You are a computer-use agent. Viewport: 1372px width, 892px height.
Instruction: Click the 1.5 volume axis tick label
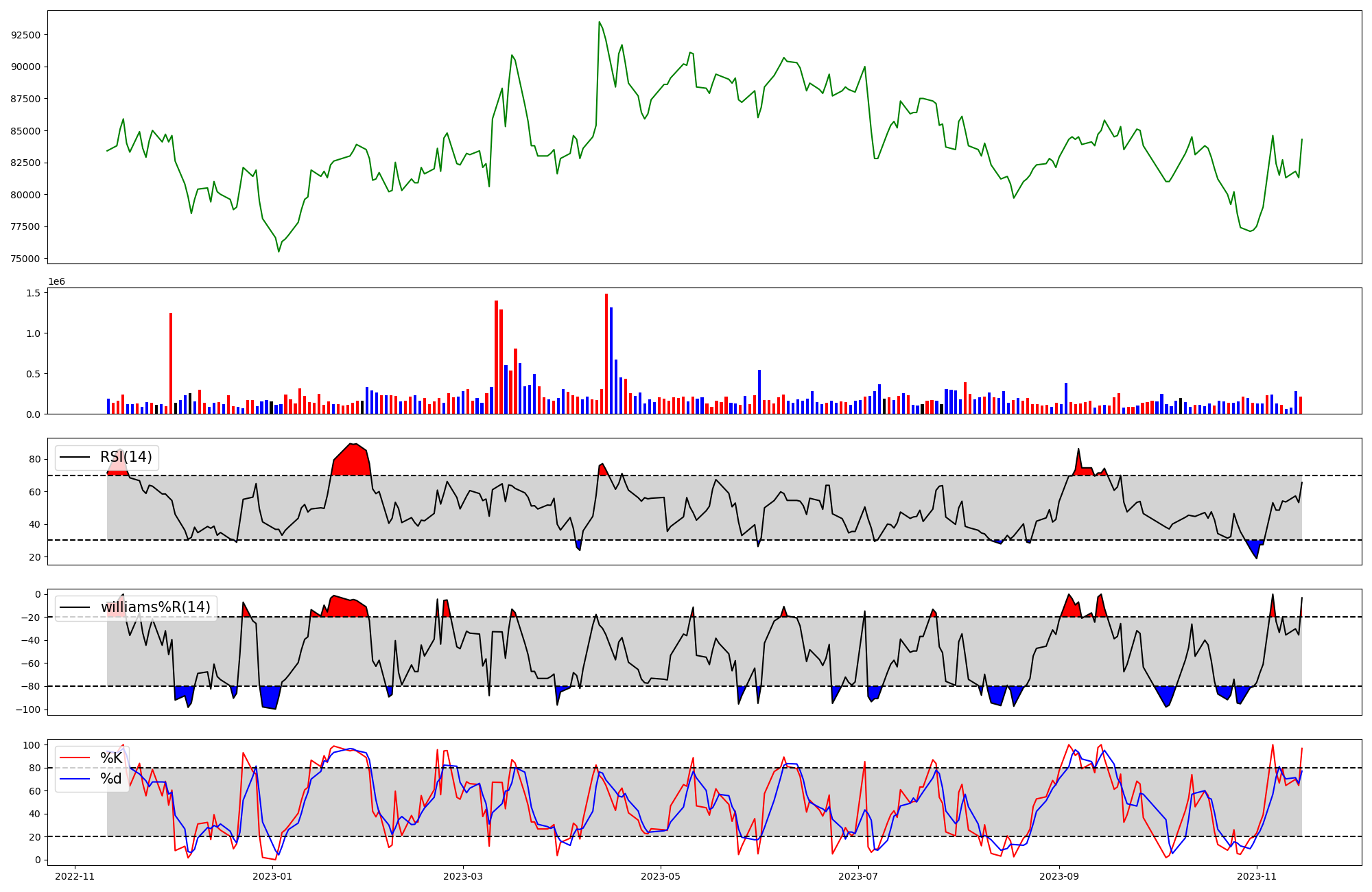[x=35, y=293]
